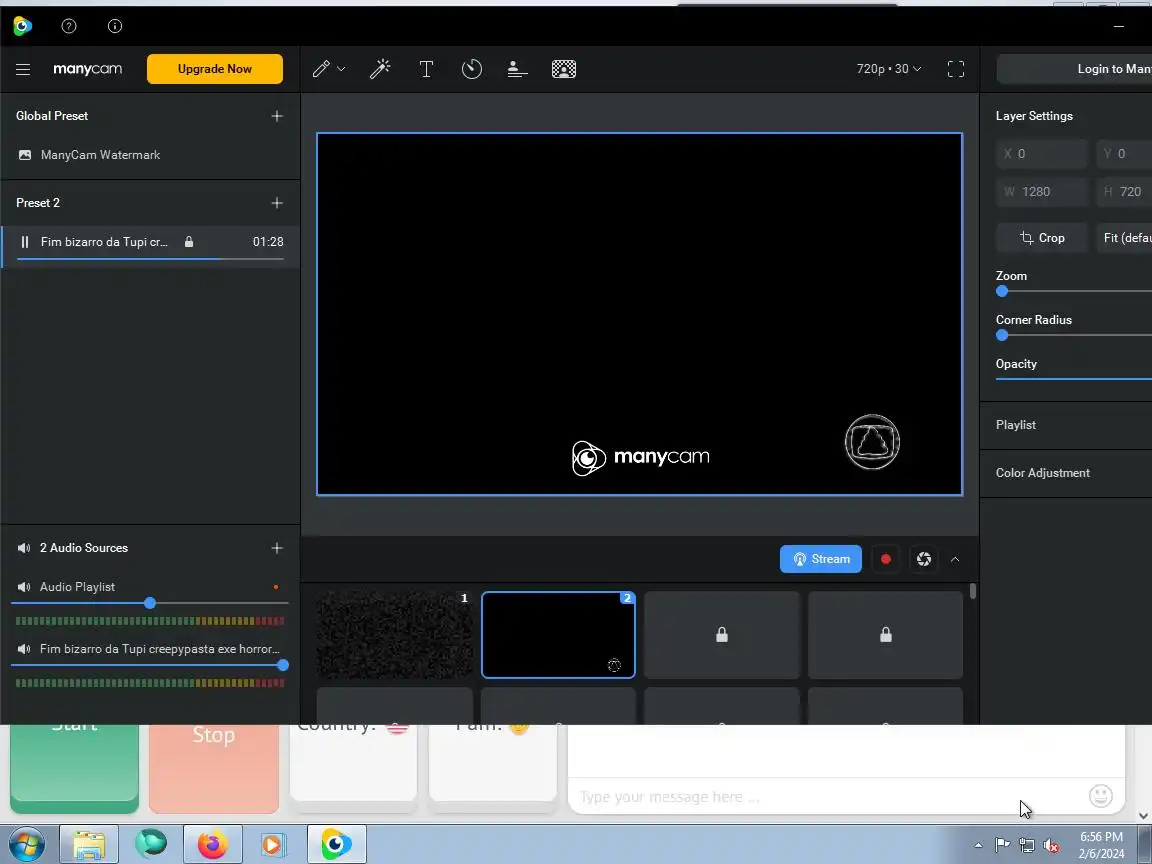Edit the W width field showing 1280

[1041, 192]
